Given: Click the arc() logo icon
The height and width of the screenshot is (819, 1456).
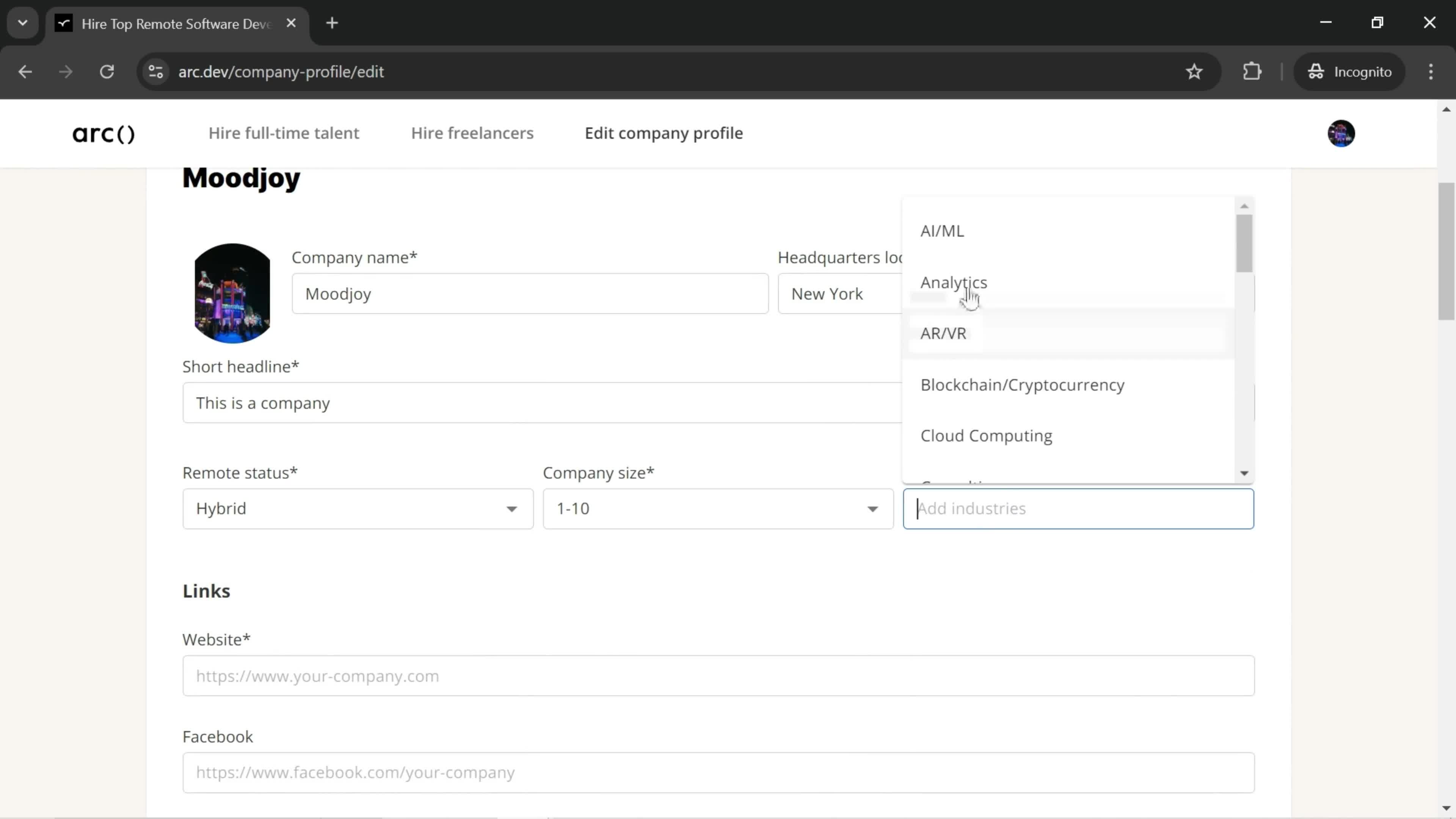Looking at the screenshot, I should (x=104, y=133).
